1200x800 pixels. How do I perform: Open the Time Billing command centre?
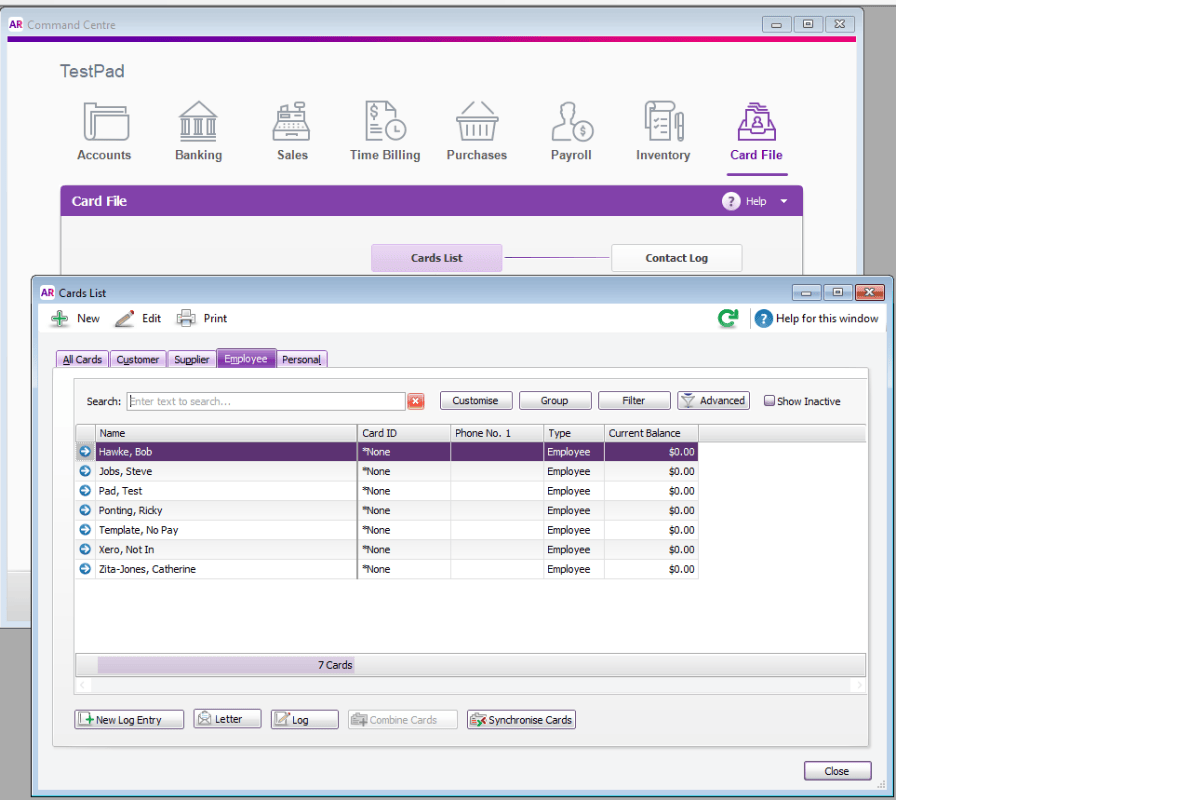(384, 130)
